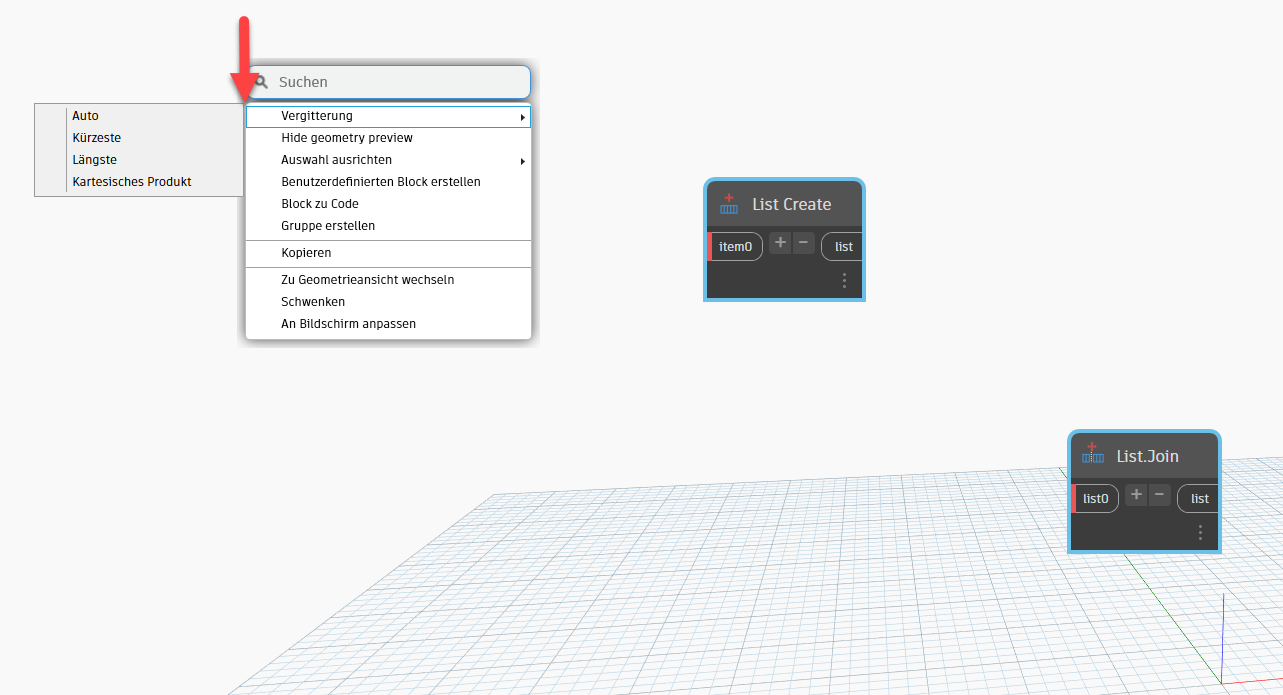Remove a list input from List.Join
1283x695 pixels.
1160,495
